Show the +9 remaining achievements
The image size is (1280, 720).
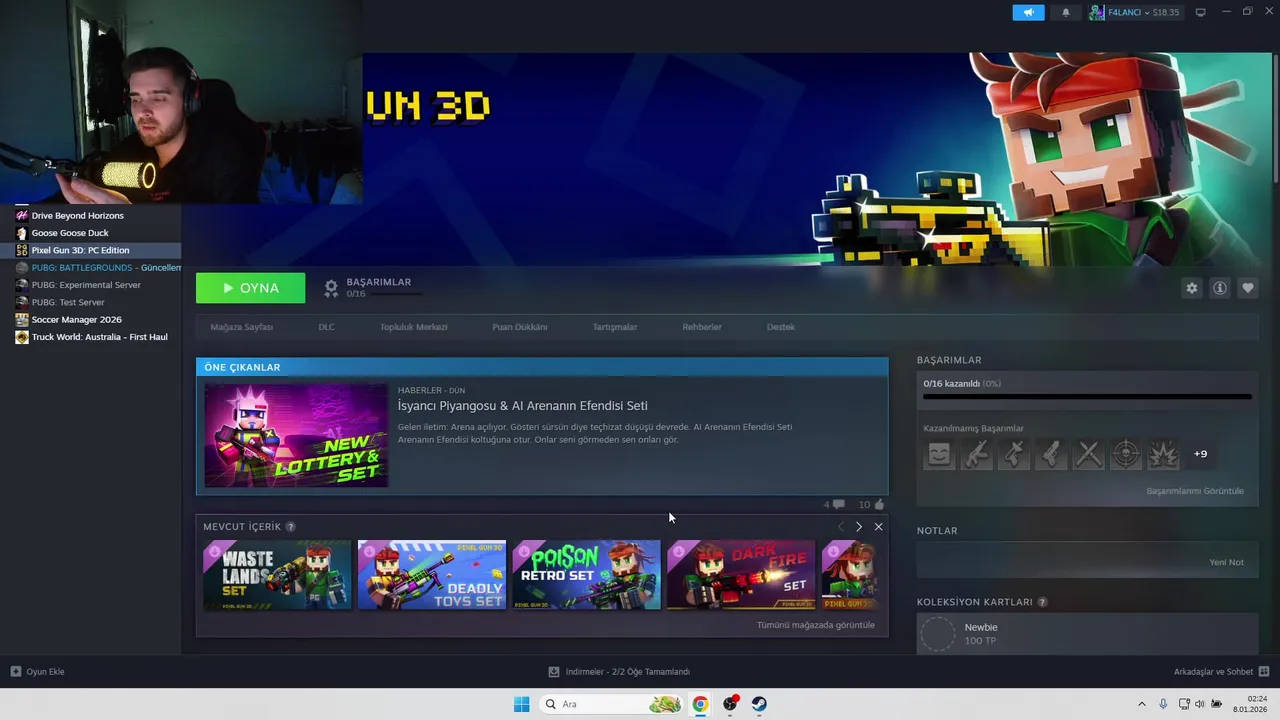pos(1200,454)
